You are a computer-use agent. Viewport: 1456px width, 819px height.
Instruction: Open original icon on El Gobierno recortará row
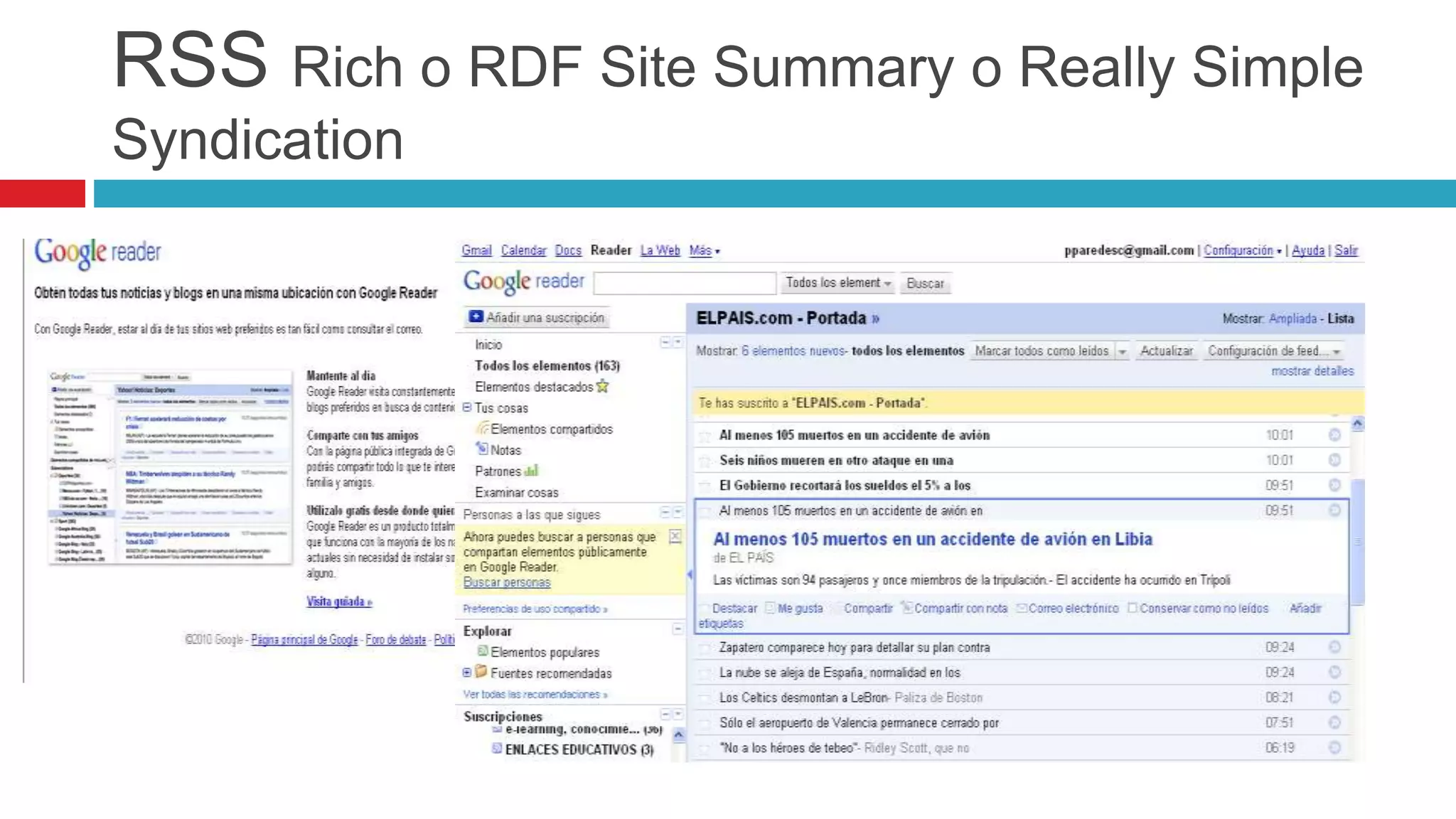[1334, 485]
